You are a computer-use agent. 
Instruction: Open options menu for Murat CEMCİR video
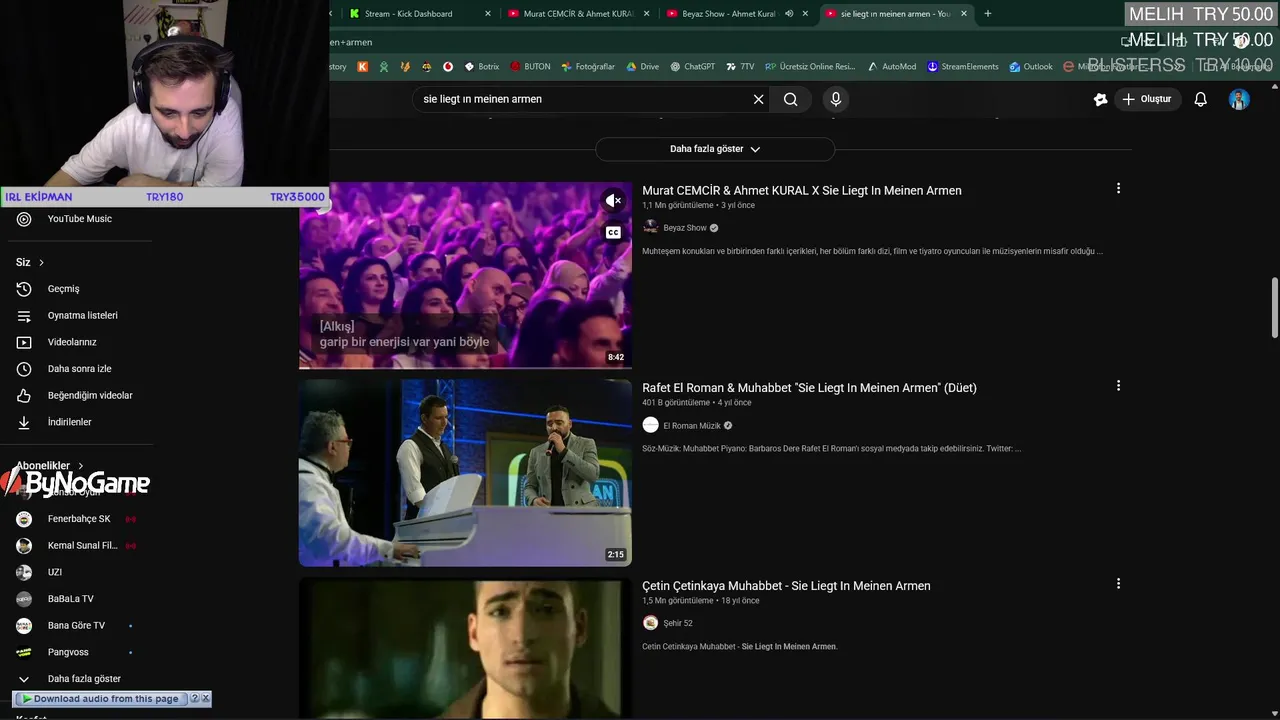[1118, 188]
